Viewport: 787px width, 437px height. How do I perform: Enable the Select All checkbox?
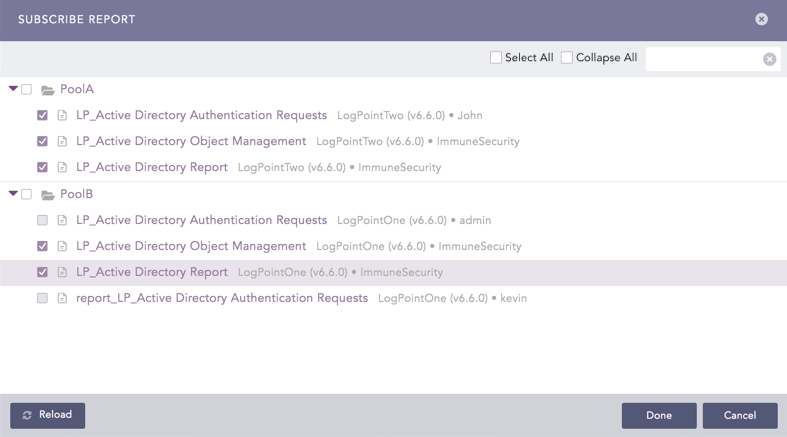[x=496, y=58]
